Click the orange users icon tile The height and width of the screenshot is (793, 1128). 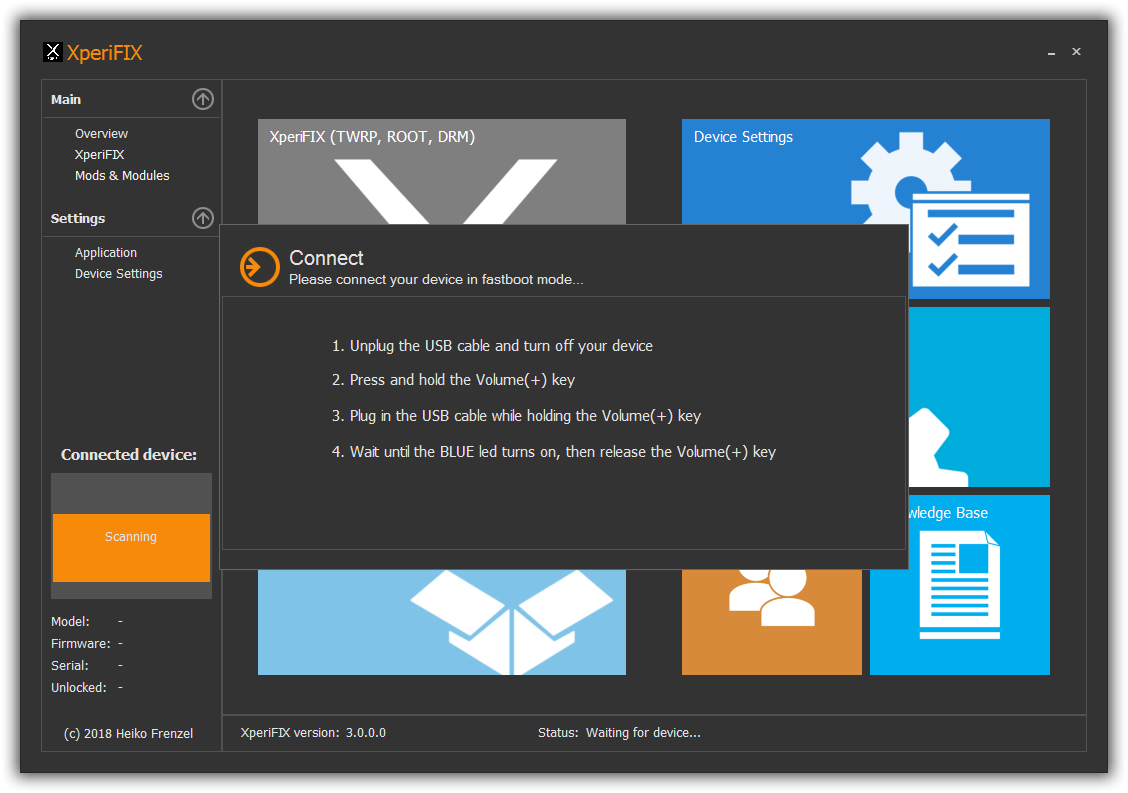click(x=772, y=622)
